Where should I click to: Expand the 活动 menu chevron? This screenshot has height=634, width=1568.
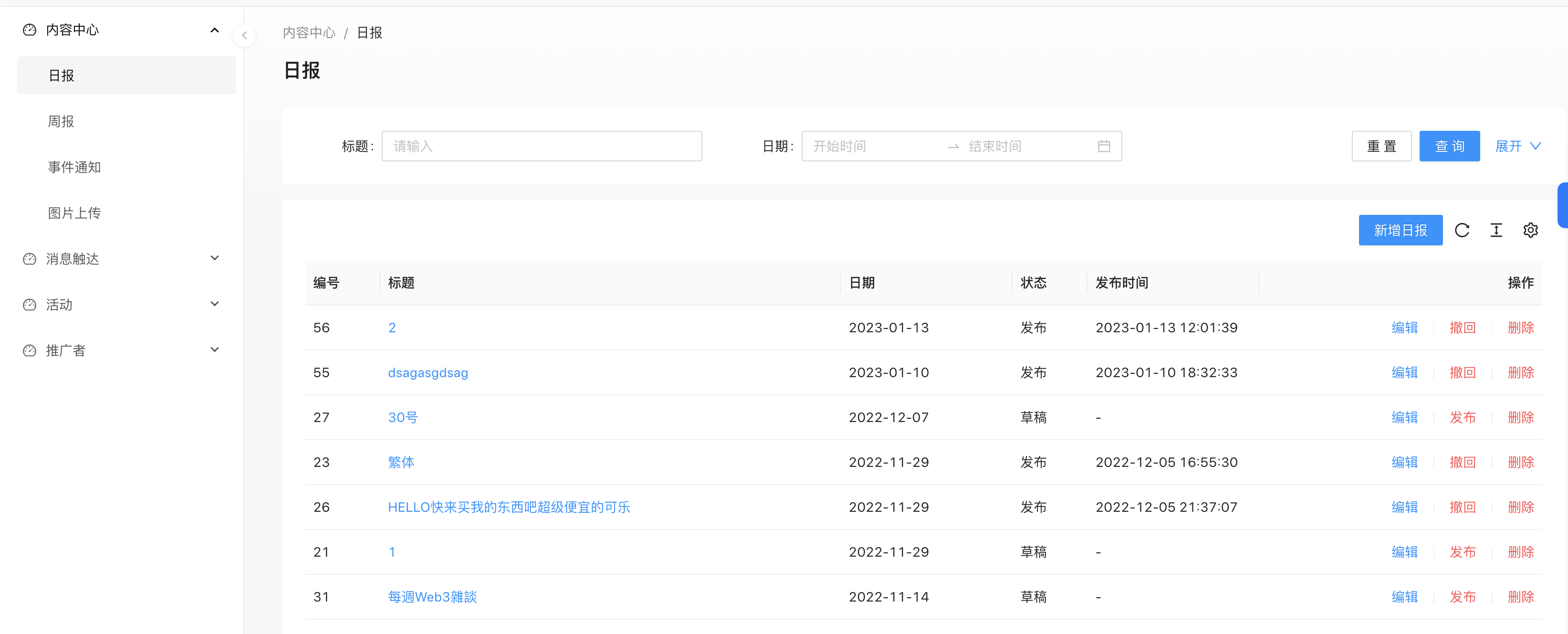pyautogui.click(x=214, y=304)
